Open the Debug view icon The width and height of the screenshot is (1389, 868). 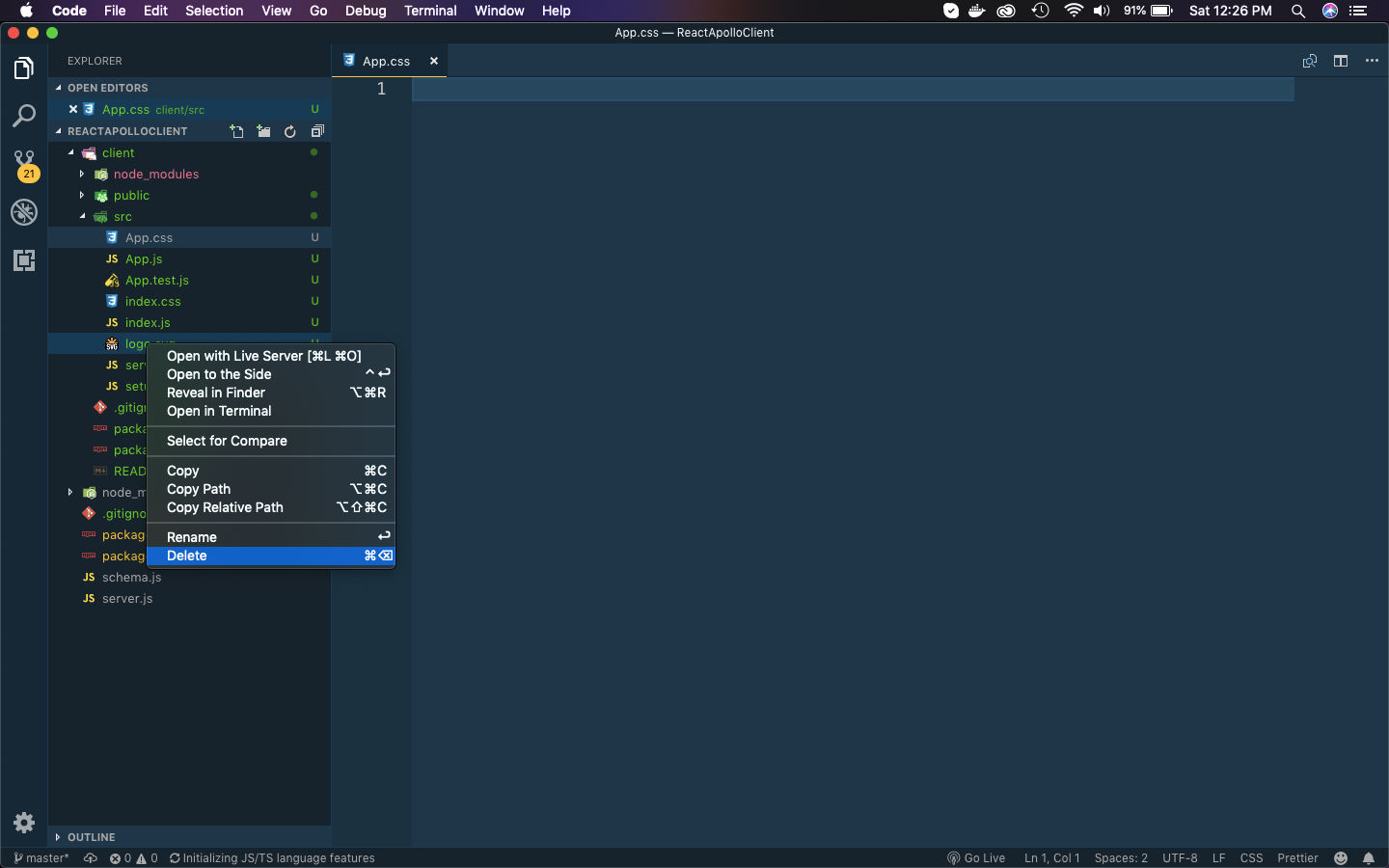point(24,212)
